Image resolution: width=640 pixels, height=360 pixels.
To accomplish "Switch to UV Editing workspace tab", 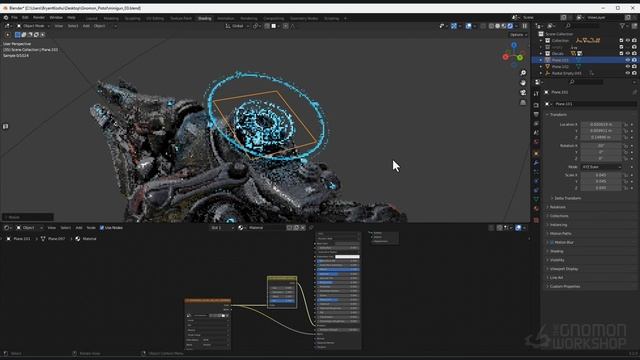I will point(155,18).
